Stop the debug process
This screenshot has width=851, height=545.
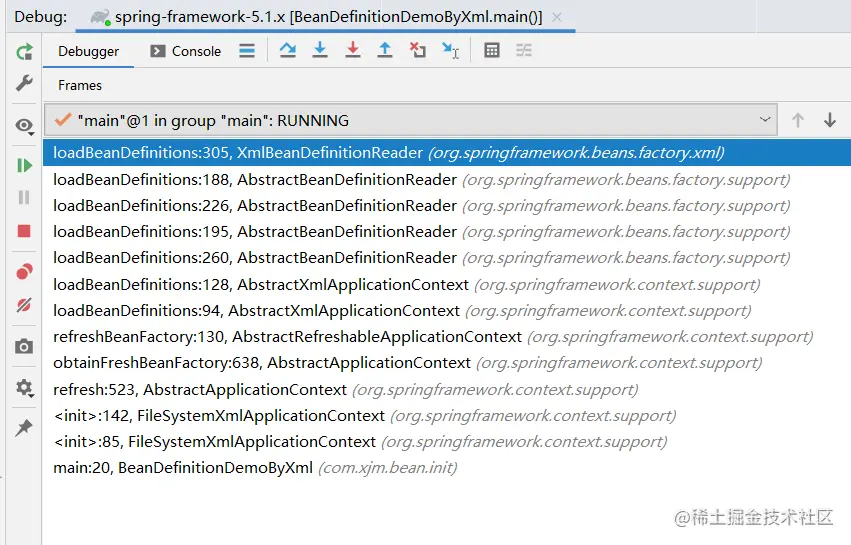[x=24, y=231]
